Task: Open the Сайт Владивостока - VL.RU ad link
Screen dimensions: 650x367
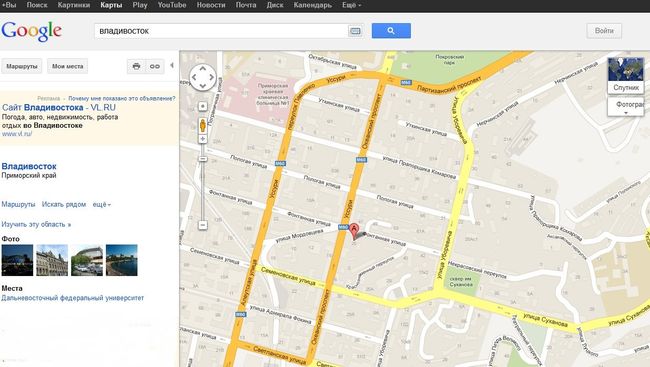Action: tap(59, 108)
